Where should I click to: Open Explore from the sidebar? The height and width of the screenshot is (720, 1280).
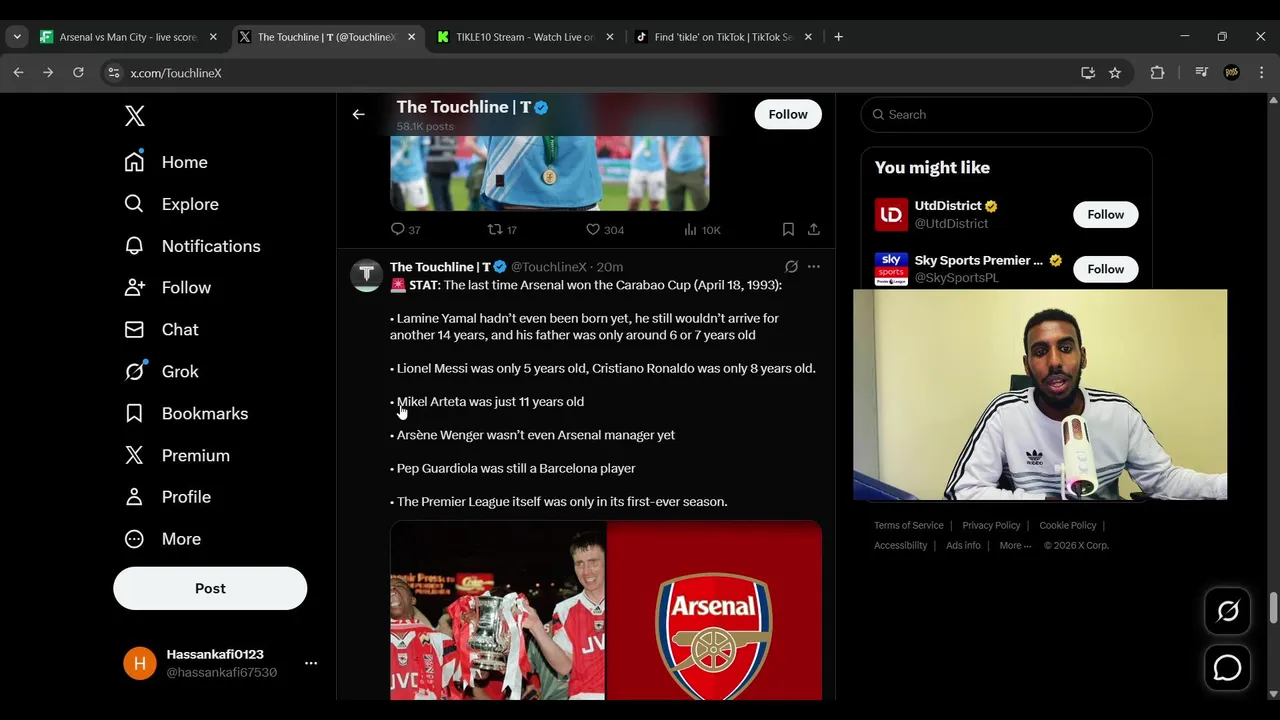pyautogui.click(x=171, y=204)
